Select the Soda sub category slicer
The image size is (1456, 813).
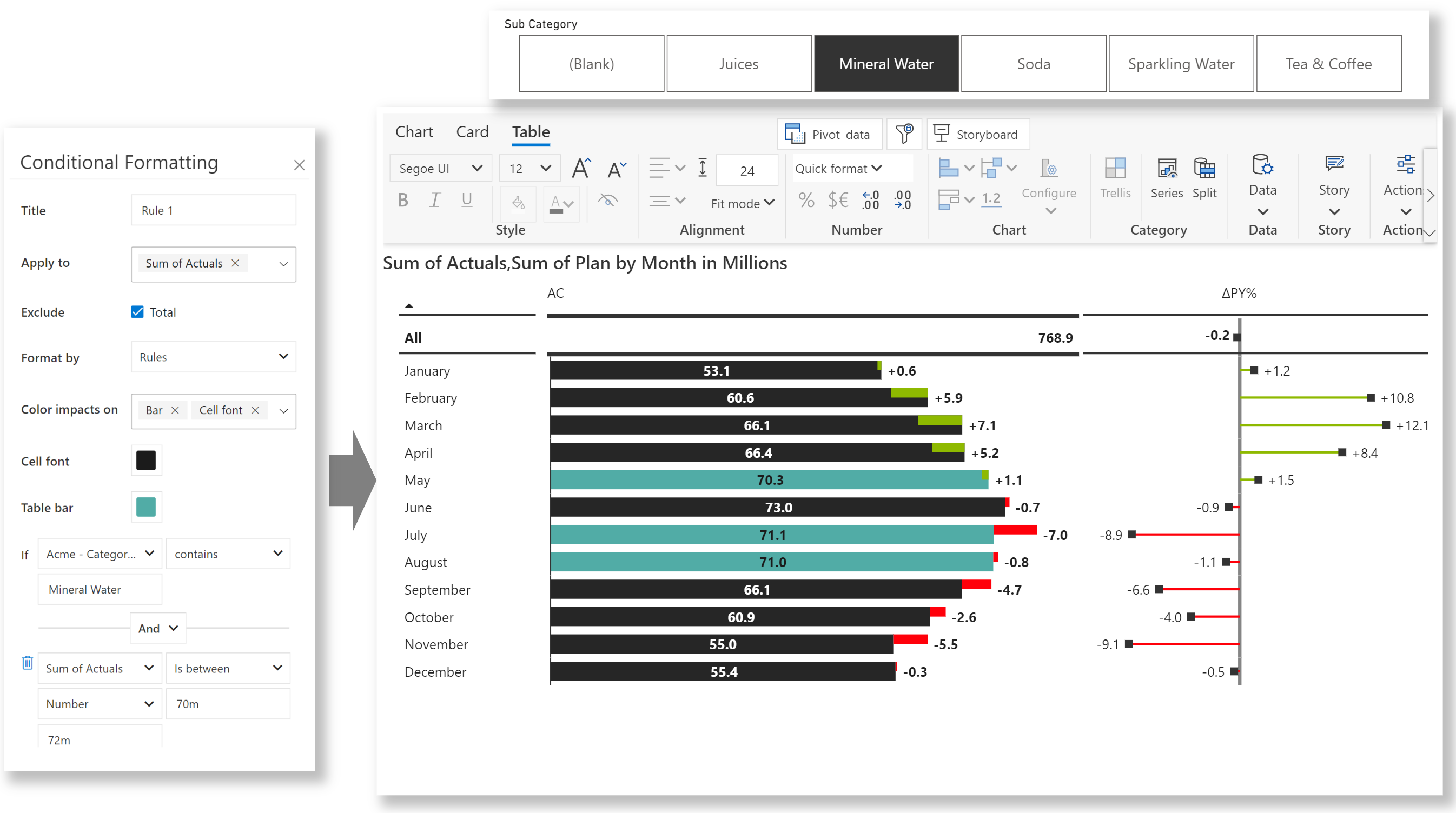point(1033,64)
